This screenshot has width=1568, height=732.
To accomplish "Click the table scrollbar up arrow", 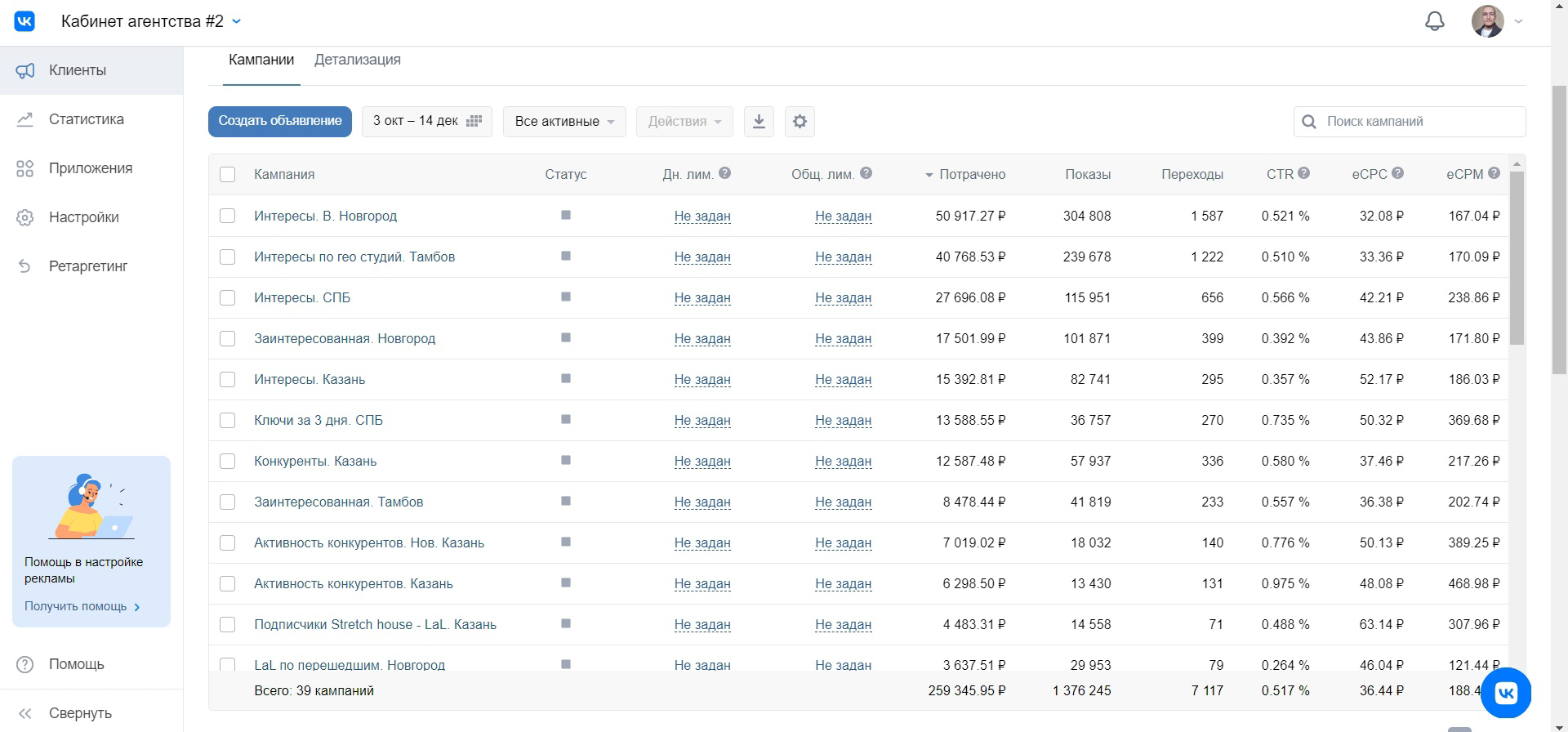I will point(1517,164).
